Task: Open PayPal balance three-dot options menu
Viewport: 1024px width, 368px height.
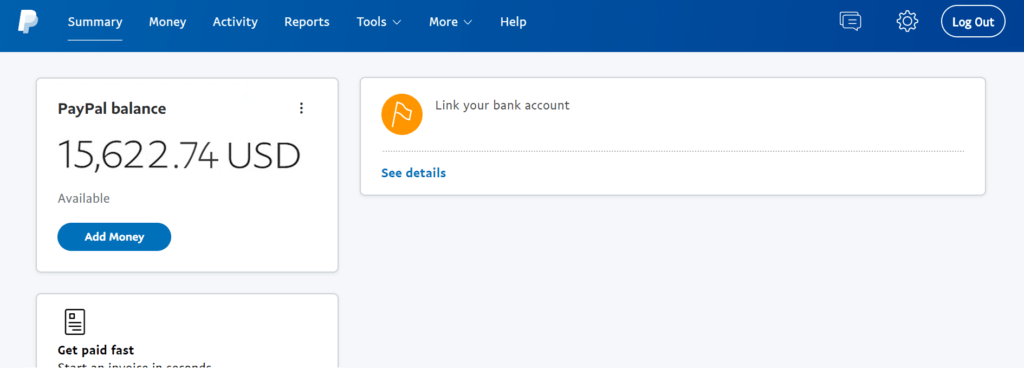Action: [x=301, y=108]
